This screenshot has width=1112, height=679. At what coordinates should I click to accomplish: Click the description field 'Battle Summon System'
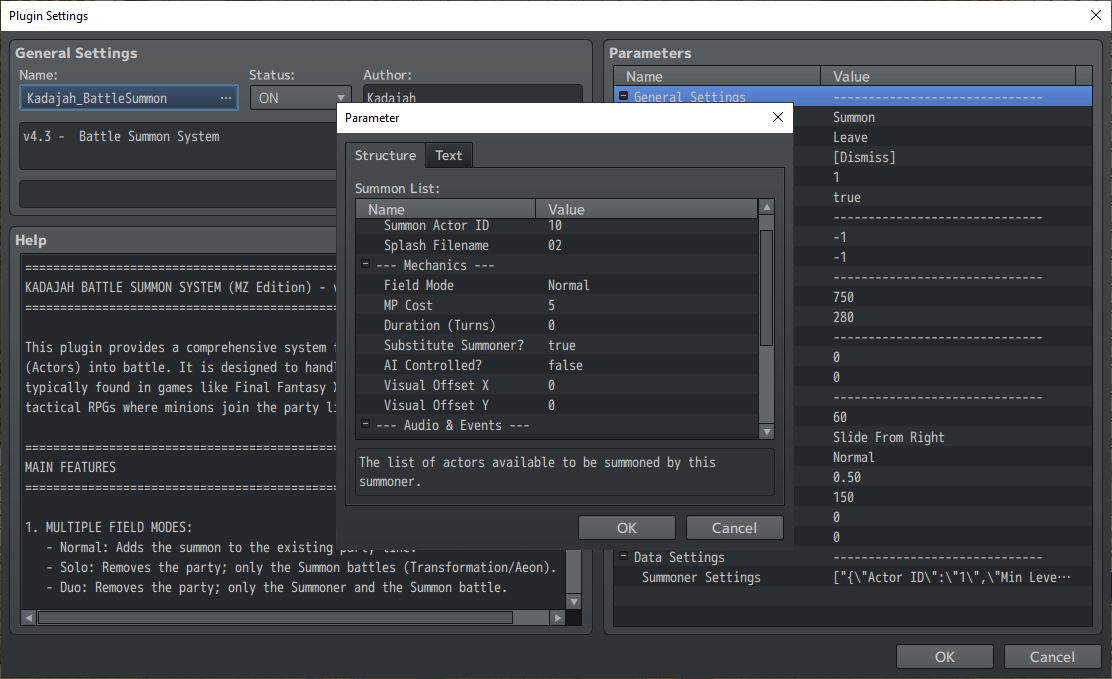point(179,145)
